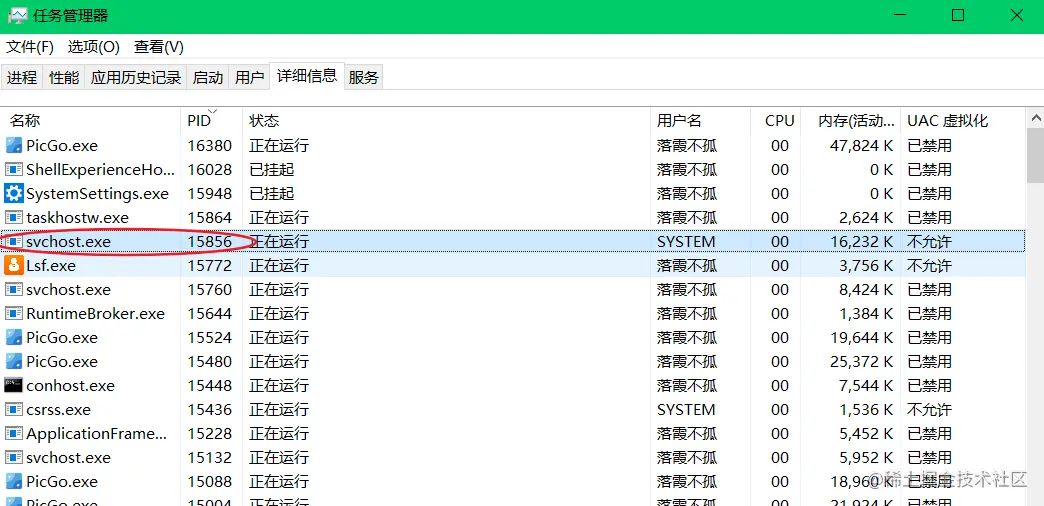Click SYSTEM user name of csrss.exe
The image size is (1044, 506).
pyautogui.click(x=686, y=409)
